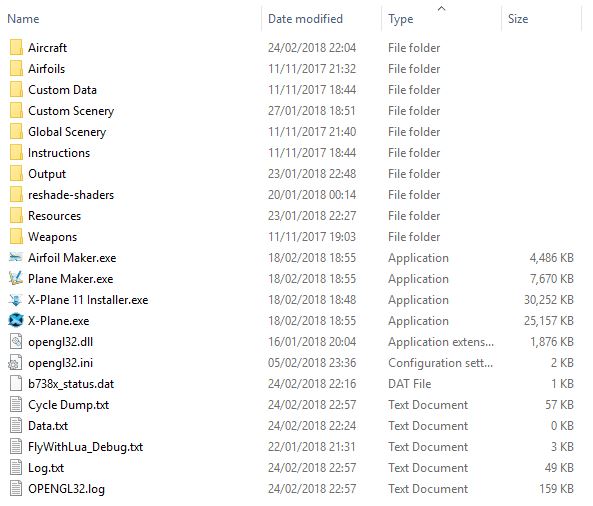Click the opengl32.ini settings file icon
Image resolution: width=593 pixels, height=506 pixels.
point(16,362)
